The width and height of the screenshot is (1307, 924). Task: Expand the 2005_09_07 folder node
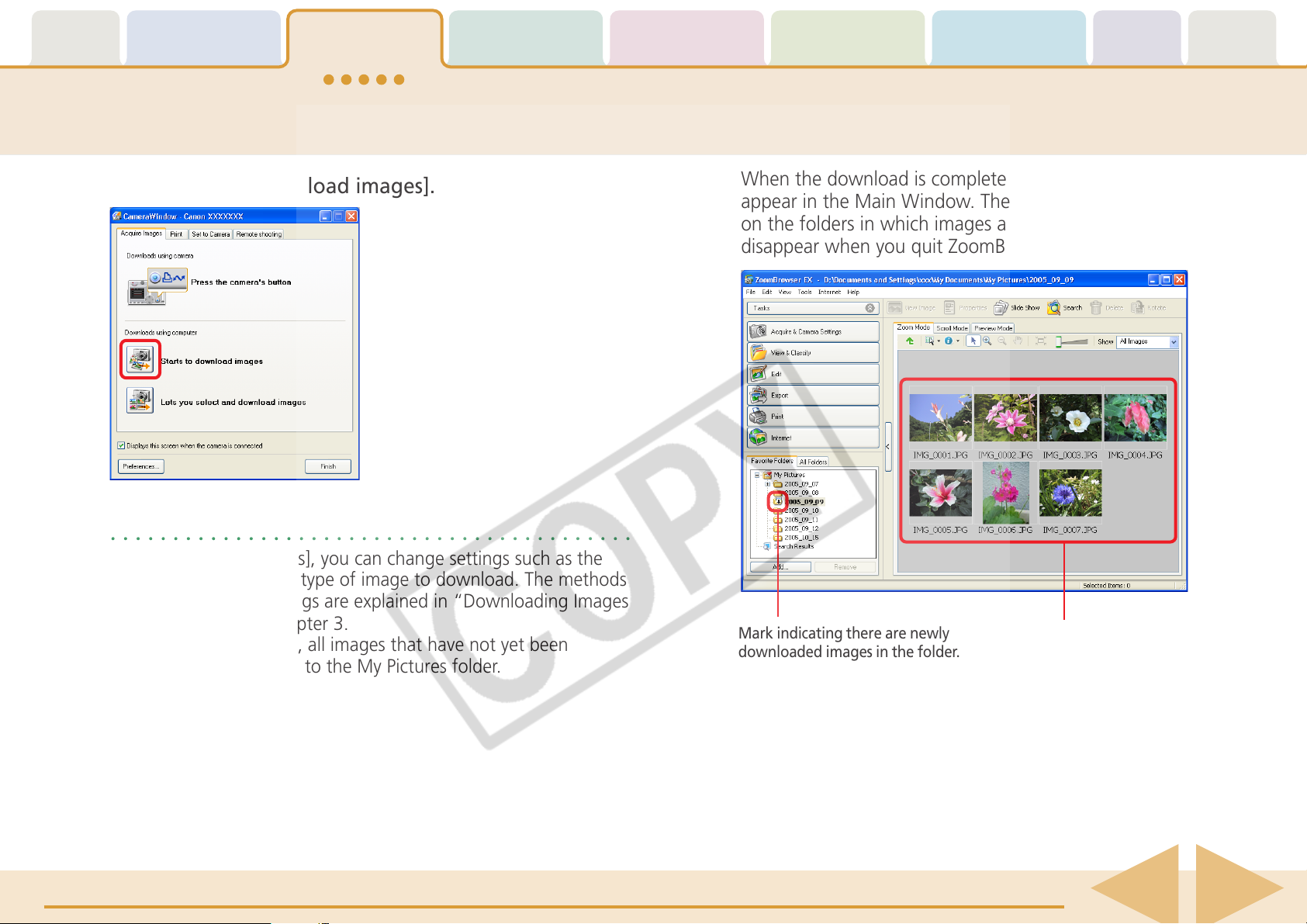tap(768, 484)
